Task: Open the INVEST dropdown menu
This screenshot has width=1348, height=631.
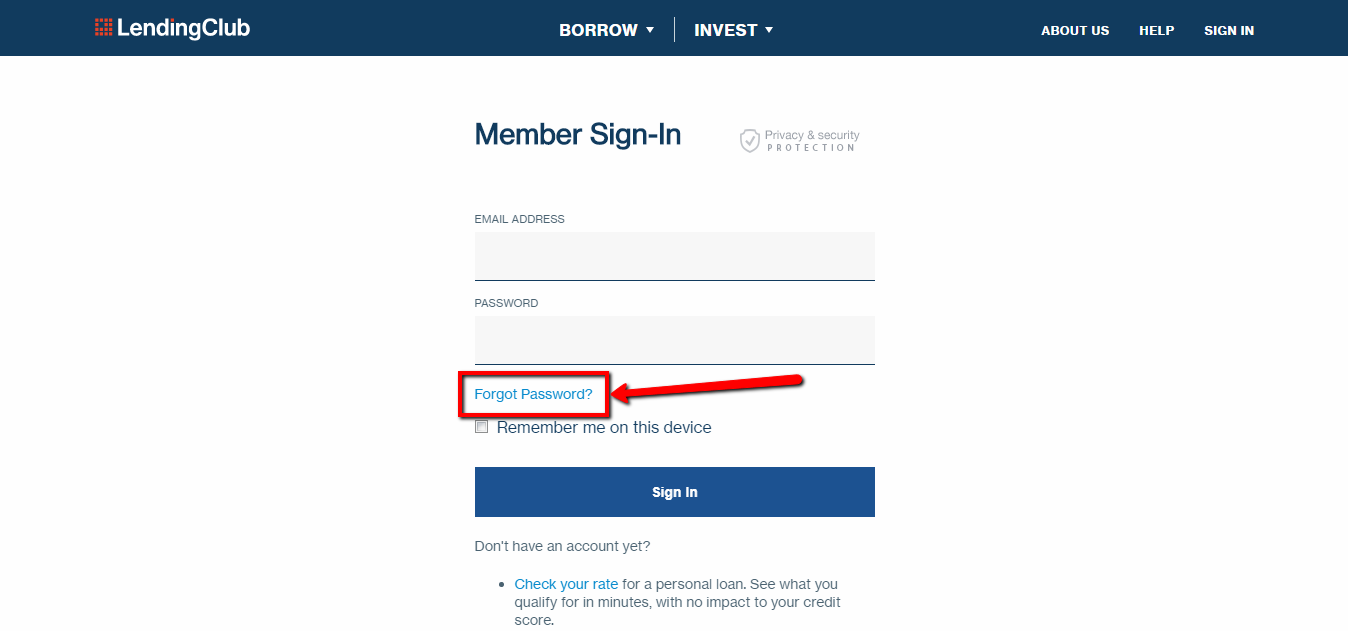Action: 726,30
